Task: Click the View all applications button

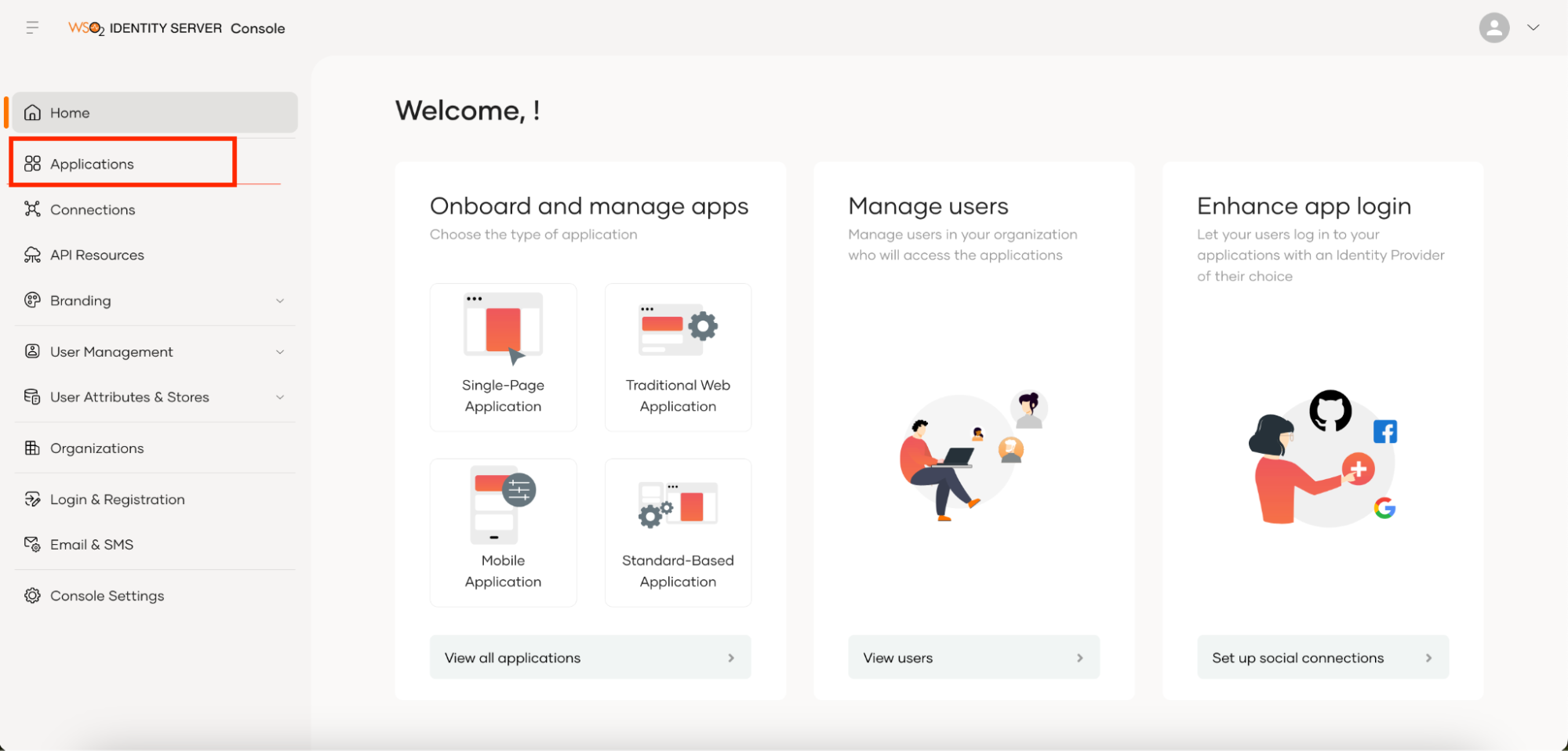Action: (590, 657)
